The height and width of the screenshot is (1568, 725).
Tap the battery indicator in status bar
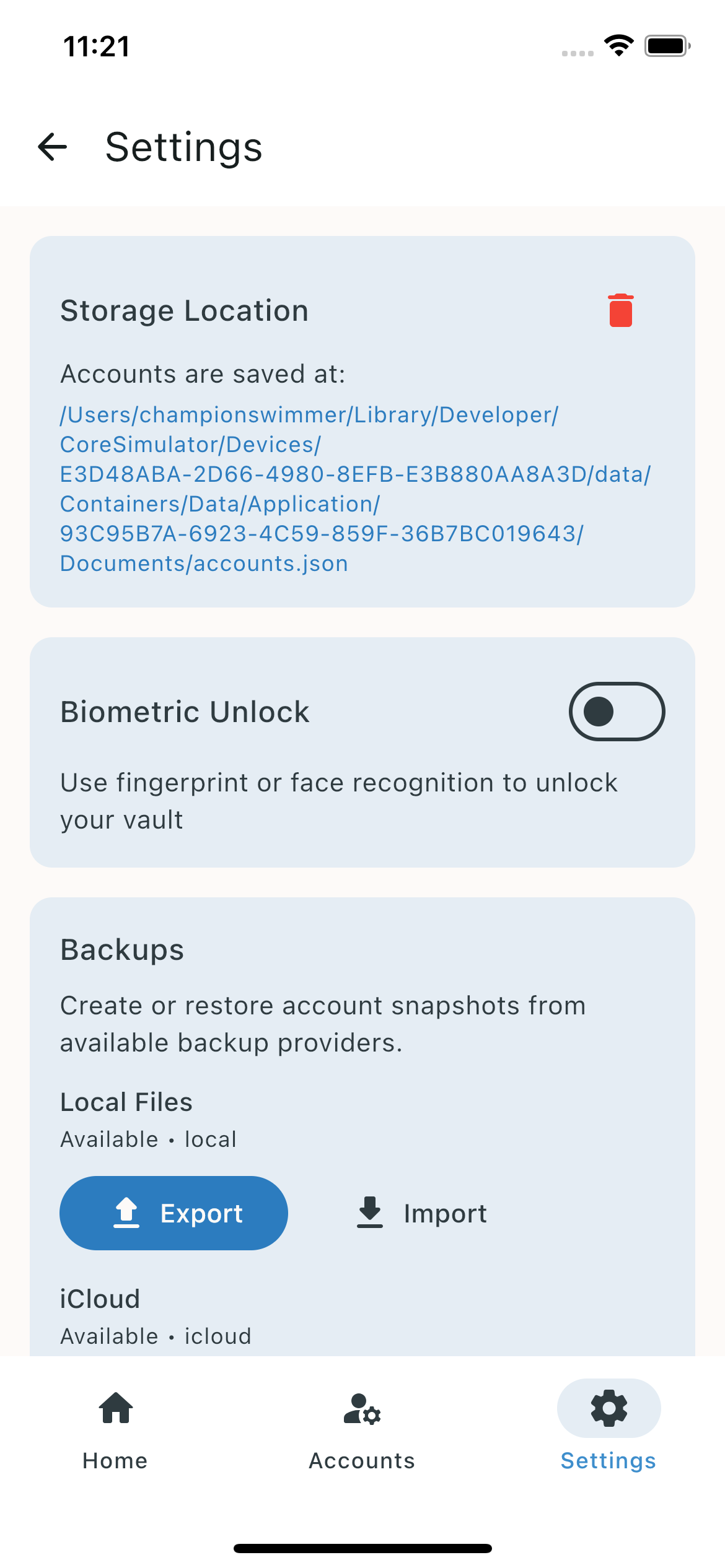coord(667,46)
